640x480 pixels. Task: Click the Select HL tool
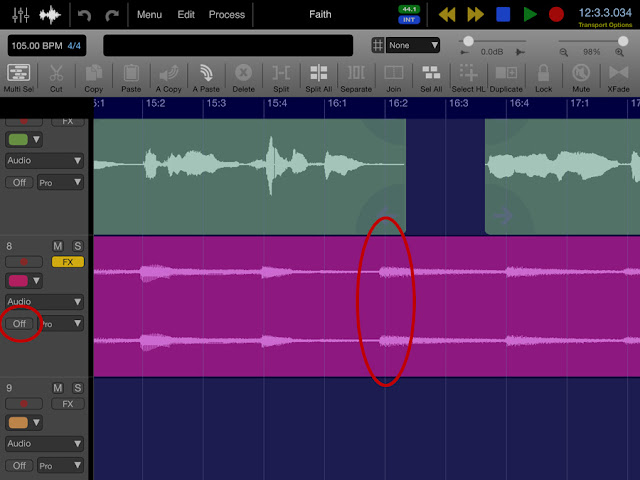468,78
